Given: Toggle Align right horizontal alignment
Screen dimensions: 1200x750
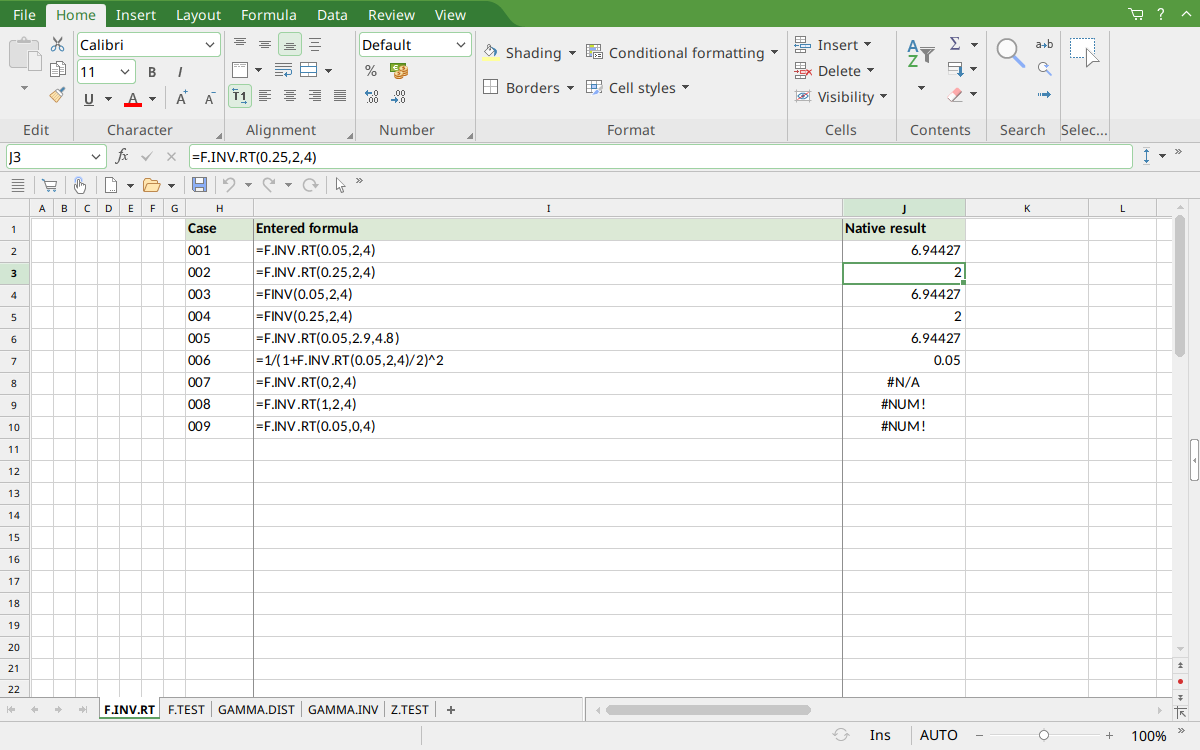Looking at the screenshot, I should point(315,96).
